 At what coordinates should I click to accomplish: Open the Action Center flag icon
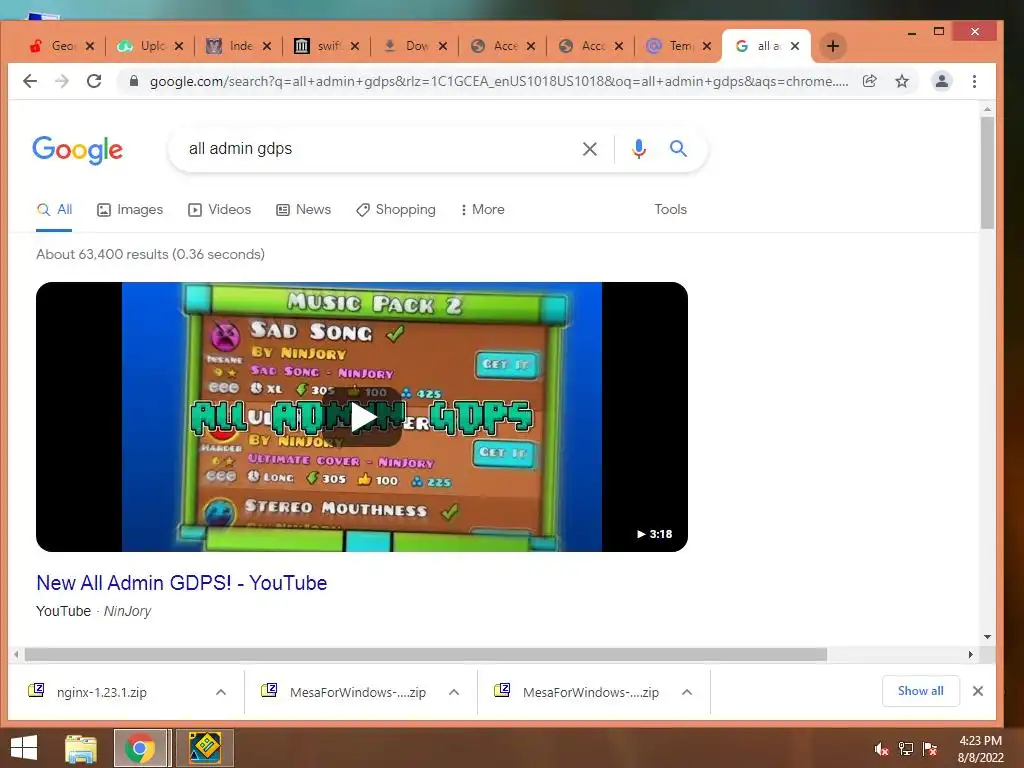[930, 749]
